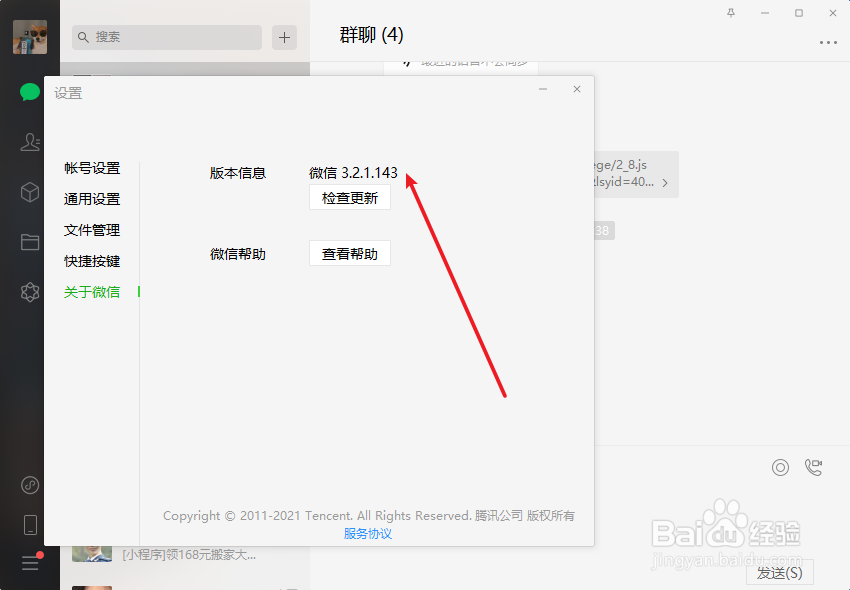This screenshot has width=850, height=590.
Task: Click the search box in chat list
Action: 167,37
